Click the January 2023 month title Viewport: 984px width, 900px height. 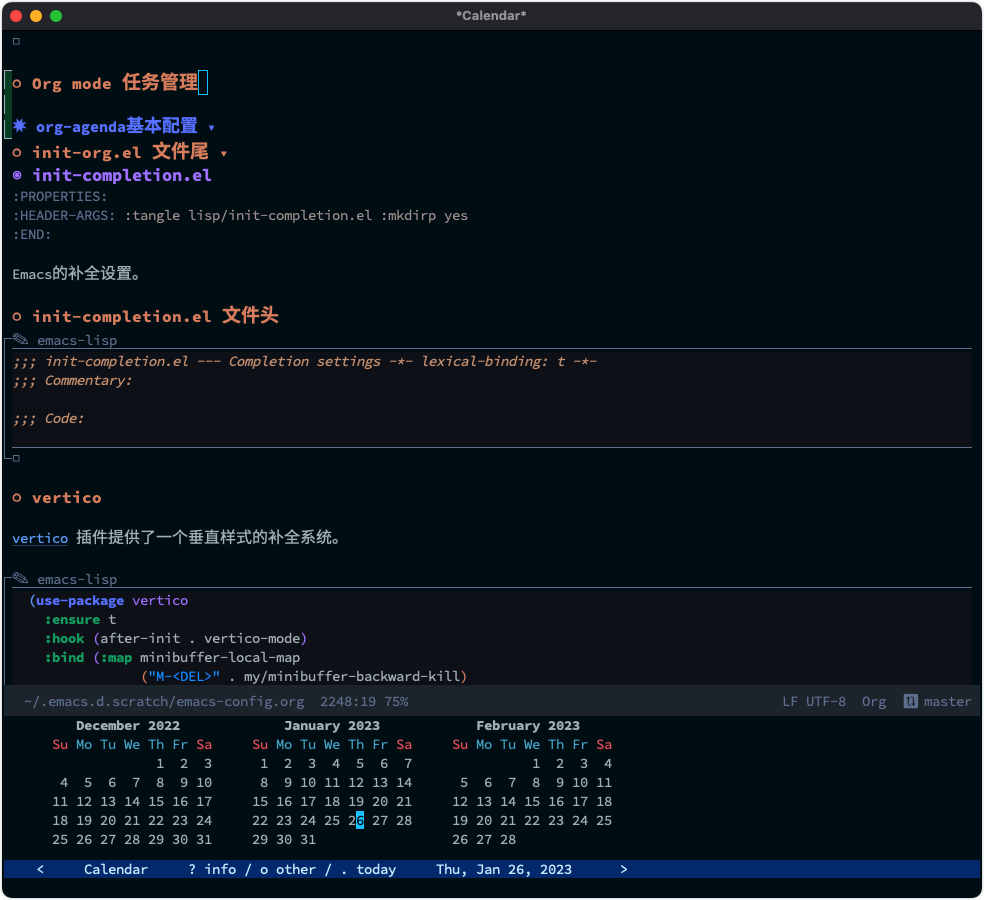click(x=331, y=726)
